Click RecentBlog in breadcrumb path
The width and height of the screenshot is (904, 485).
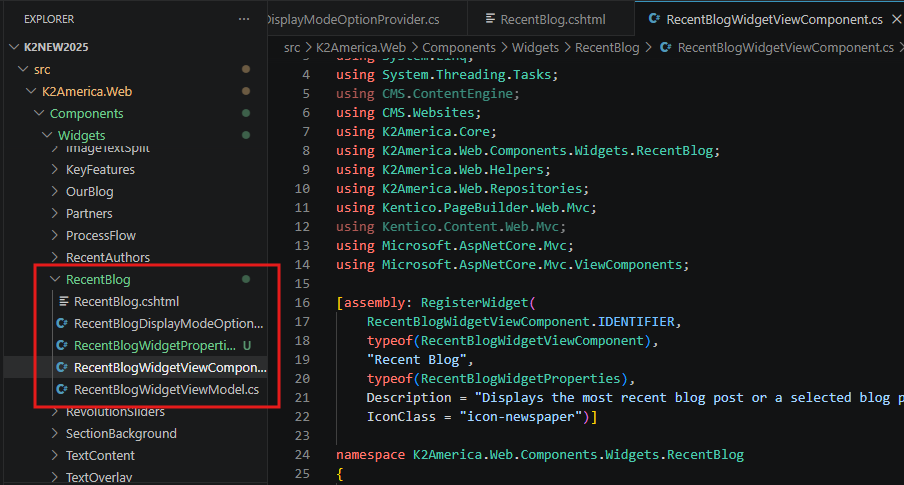click(607, 47)
